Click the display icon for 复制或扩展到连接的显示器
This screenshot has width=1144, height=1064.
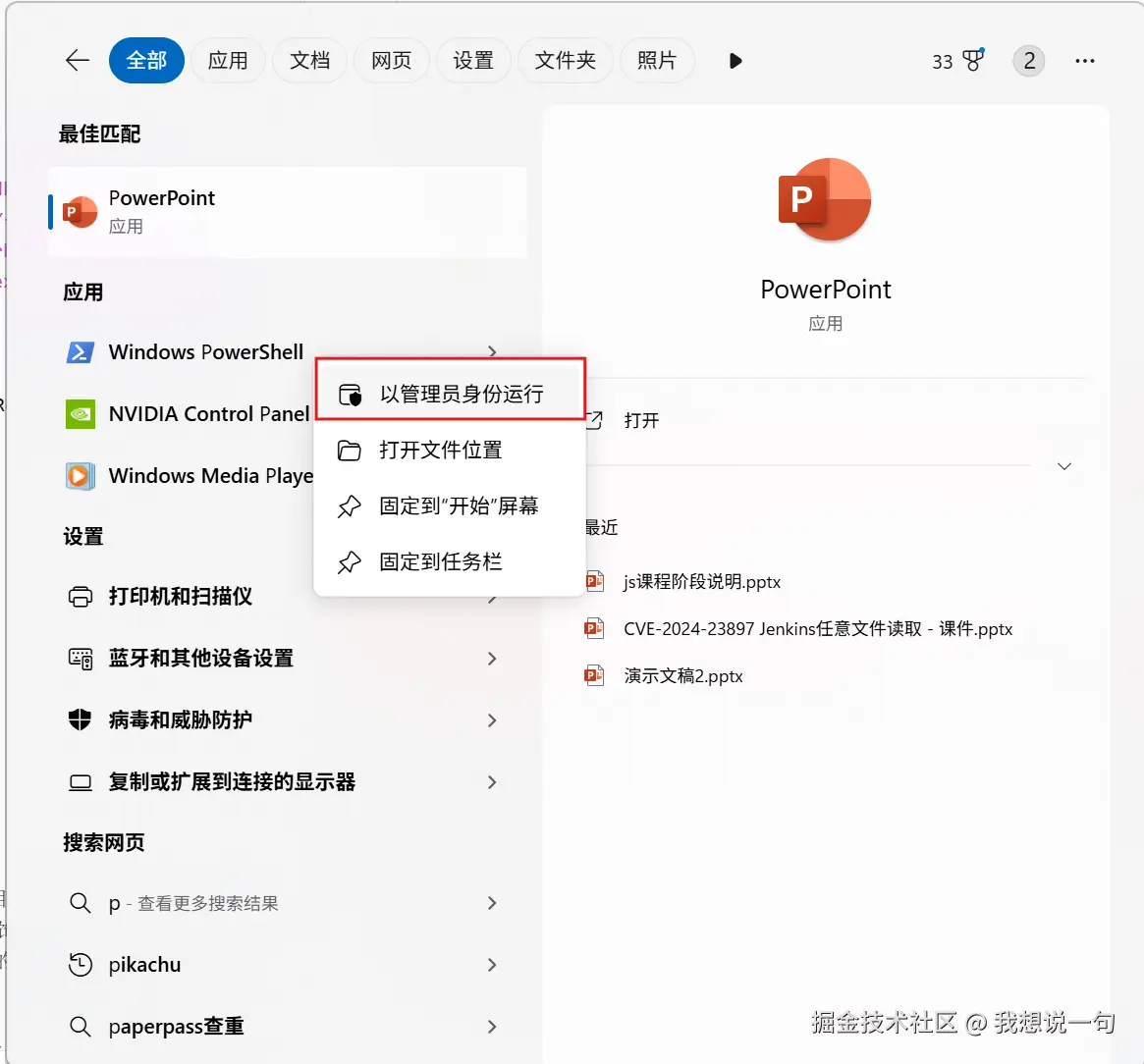81,782
